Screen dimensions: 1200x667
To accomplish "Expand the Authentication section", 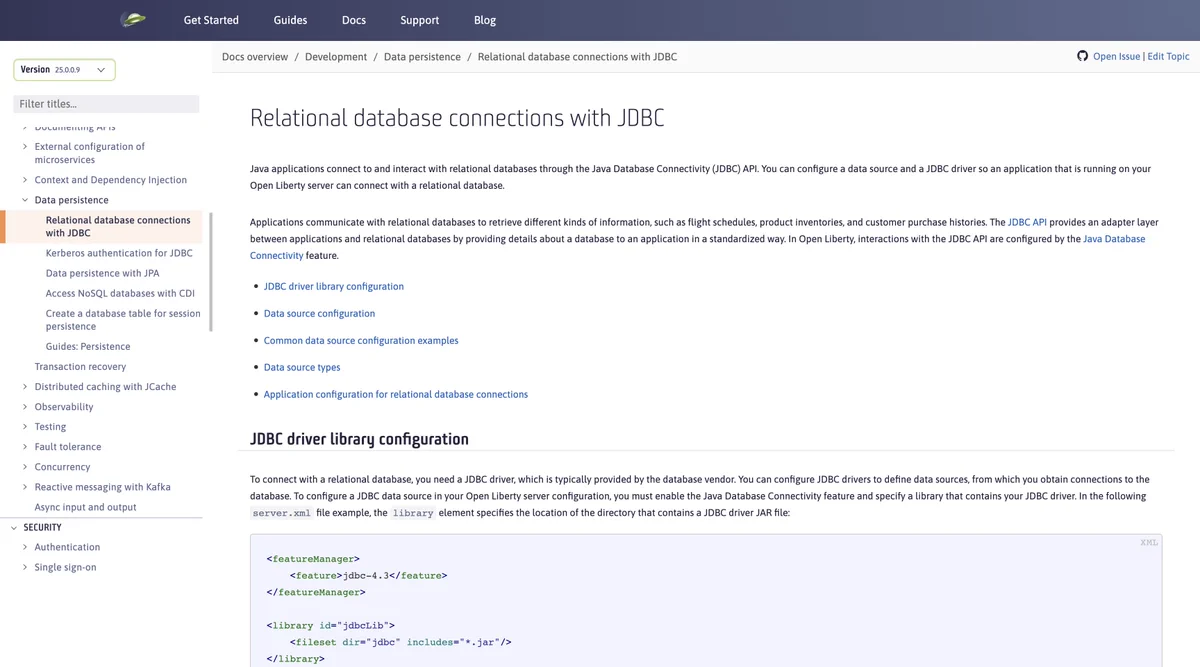I will tap(24, 547).
